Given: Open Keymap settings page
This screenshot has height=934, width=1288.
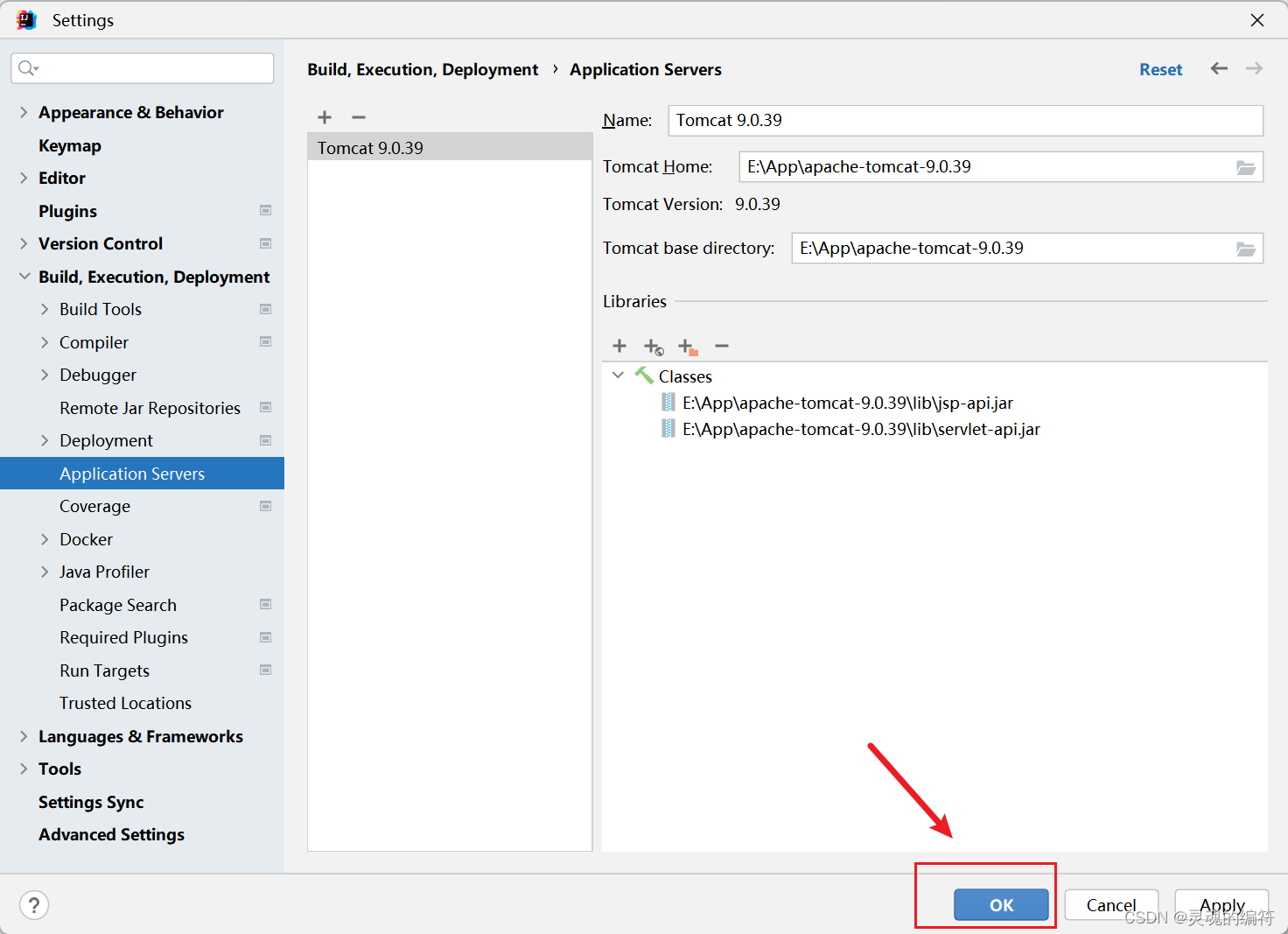Looking at the screenshot, I should tap(70, 145).
